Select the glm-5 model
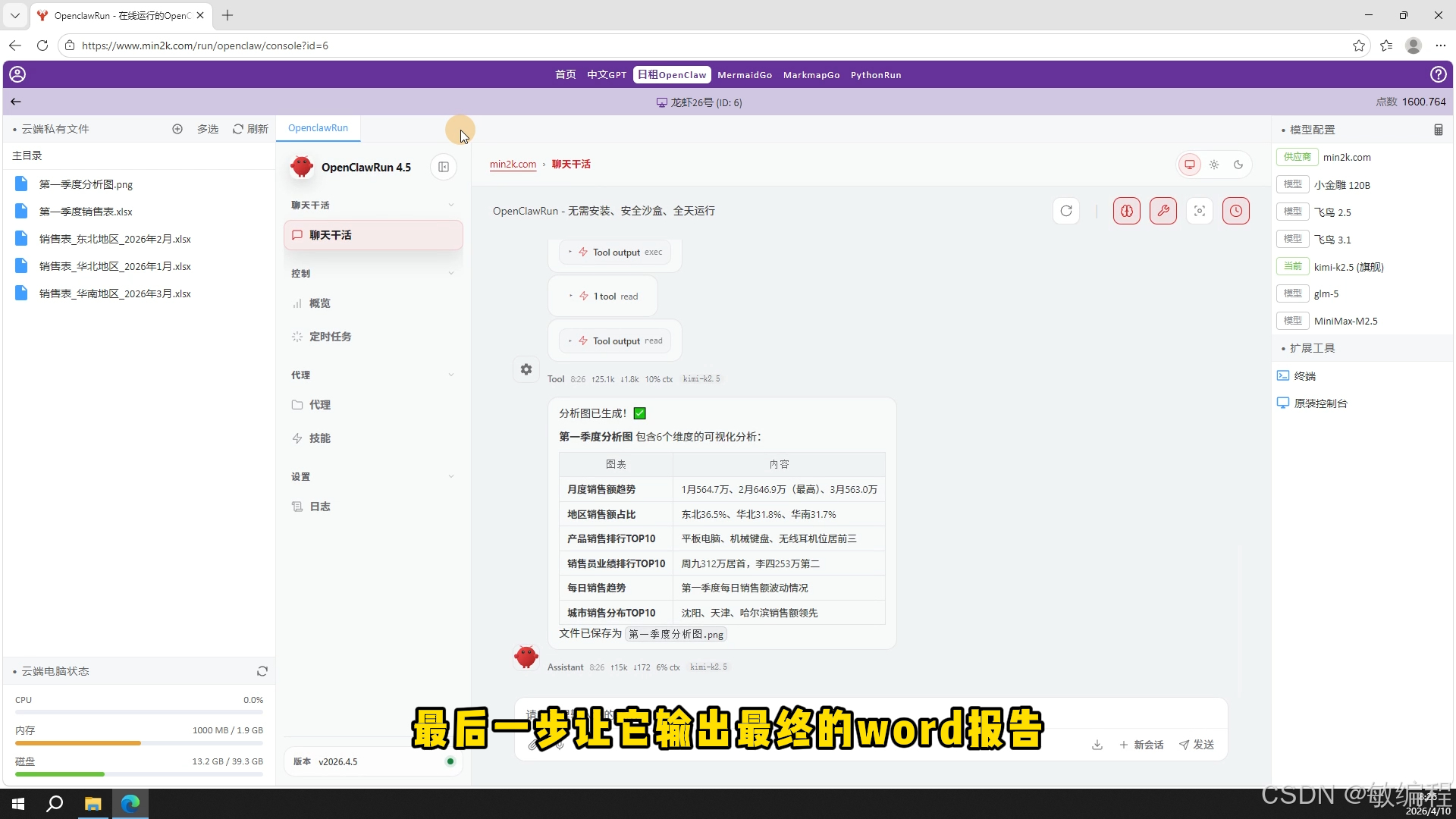Viewport: 1456px width, 819px height. [1326, 293]
